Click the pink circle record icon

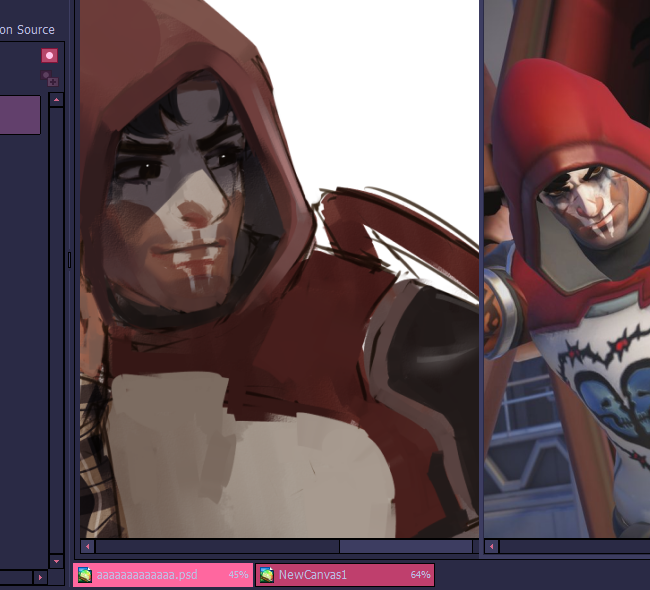49,56
